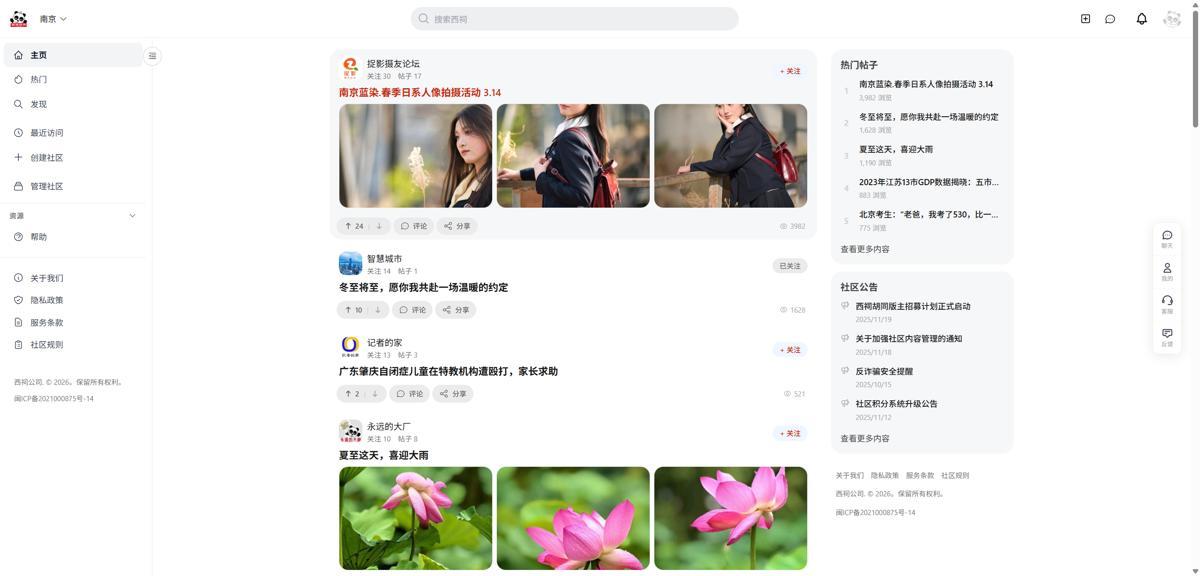Collapse the 资源 section chevron
Viewport: 1200px width, 576px height.
coord(132,216)
